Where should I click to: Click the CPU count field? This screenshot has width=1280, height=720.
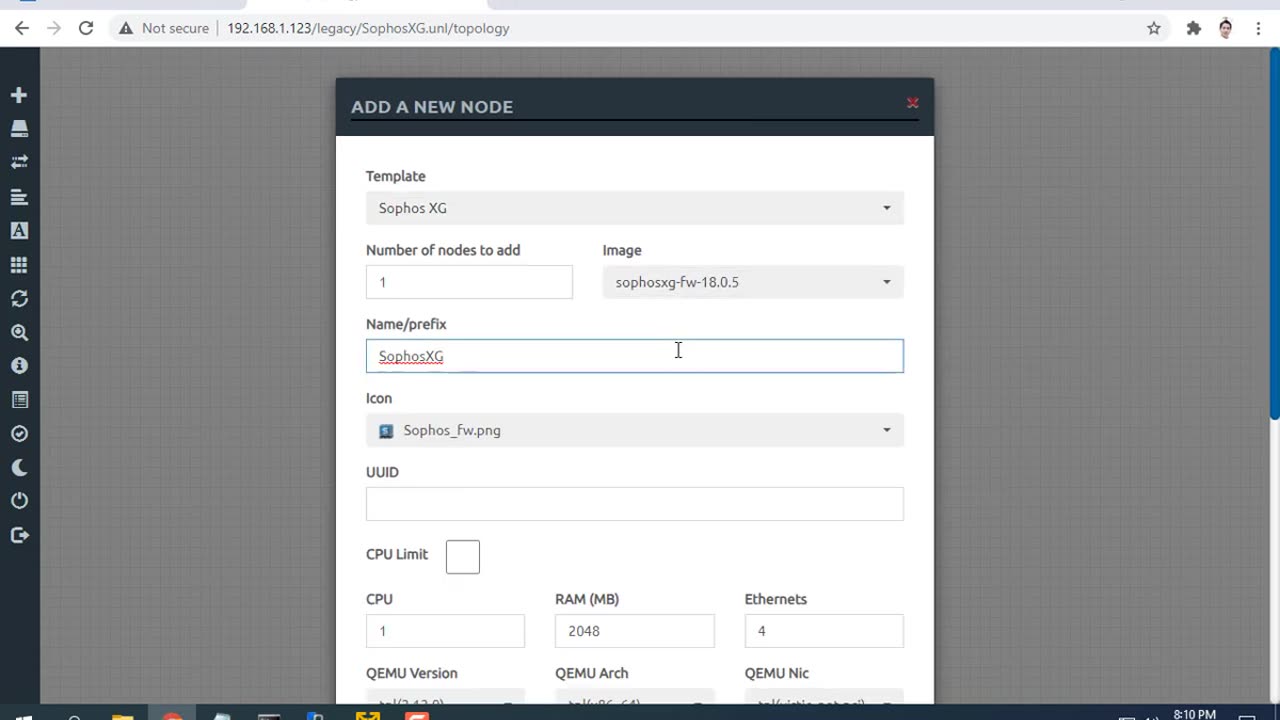pos(445,631)
